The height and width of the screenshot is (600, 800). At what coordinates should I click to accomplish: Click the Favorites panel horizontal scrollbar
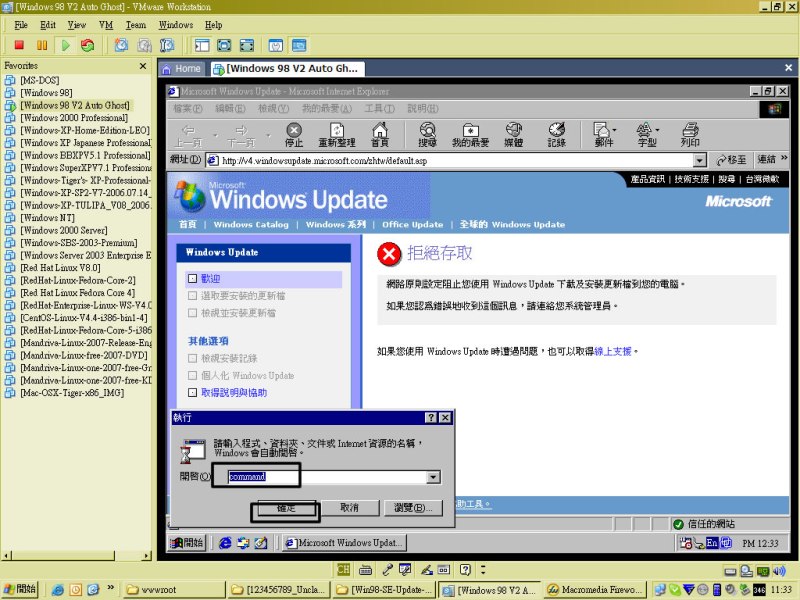tap(77, 555)
